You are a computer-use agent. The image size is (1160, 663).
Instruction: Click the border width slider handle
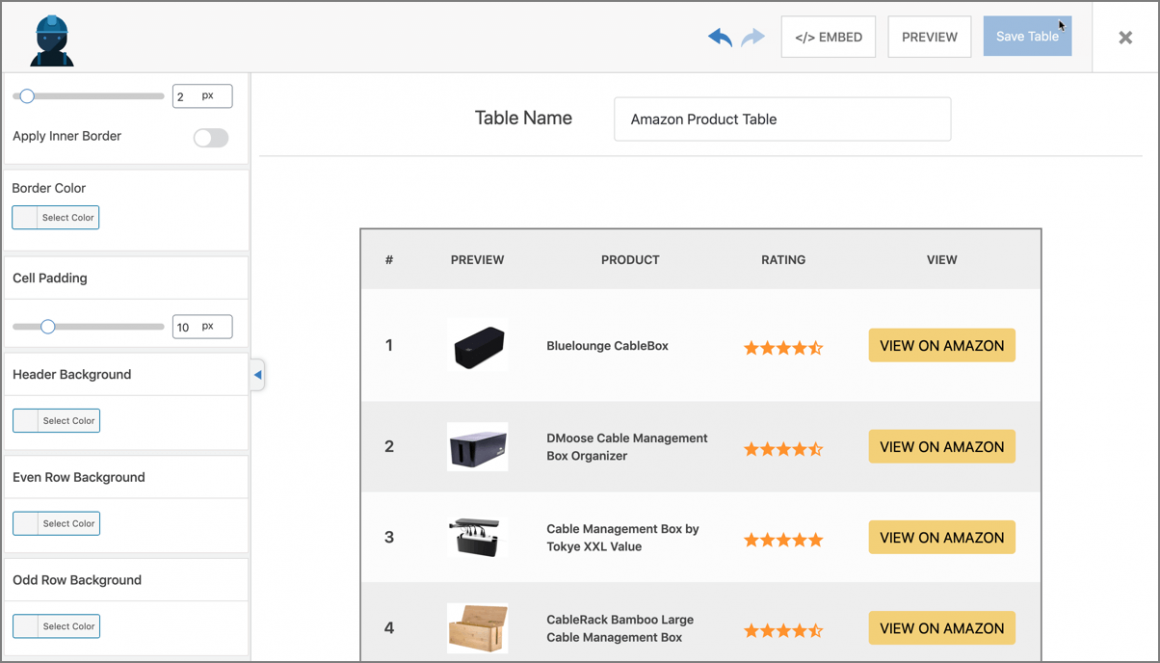(27, 96)
